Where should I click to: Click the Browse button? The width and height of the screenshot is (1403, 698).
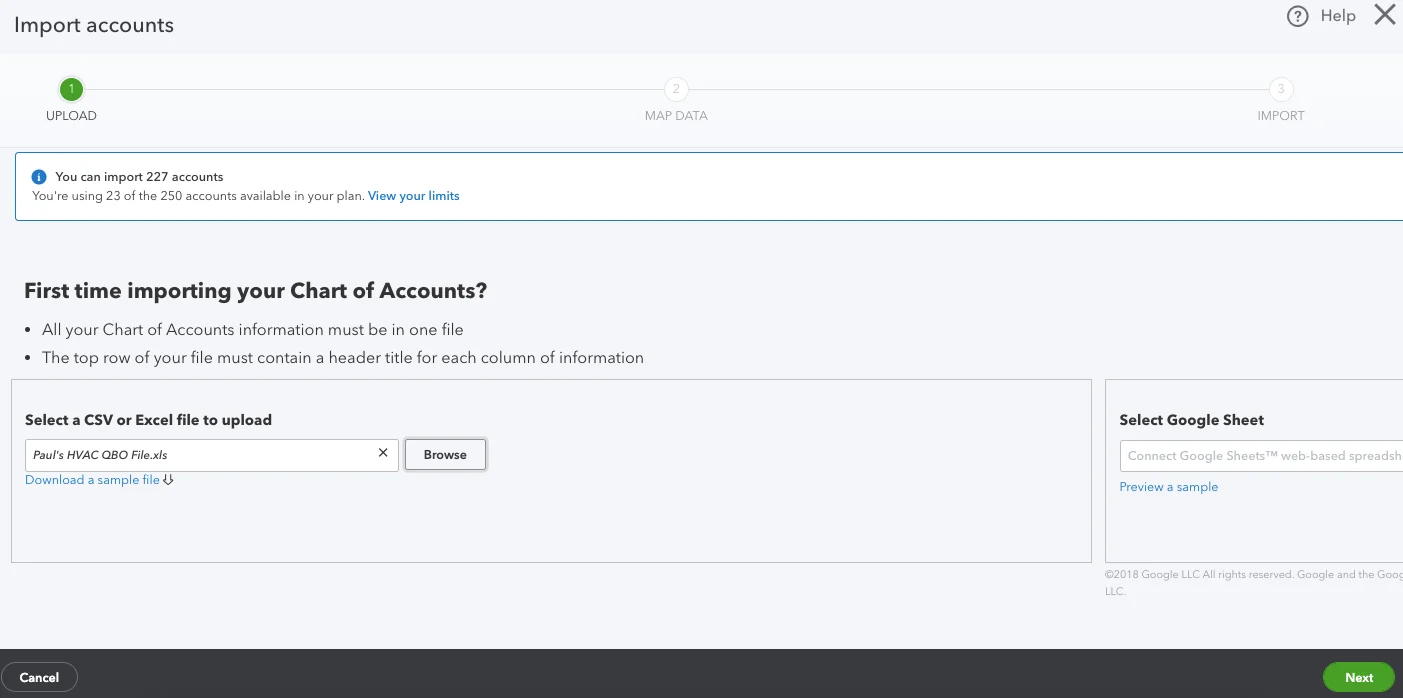pos(445,455)
